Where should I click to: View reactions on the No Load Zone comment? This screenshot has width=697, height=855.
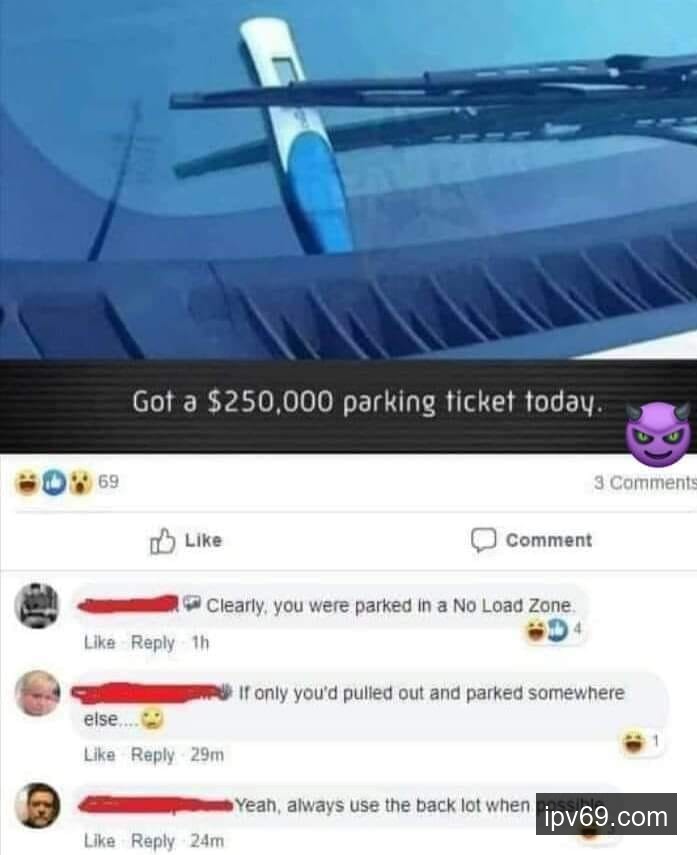[x=554, y=630]
